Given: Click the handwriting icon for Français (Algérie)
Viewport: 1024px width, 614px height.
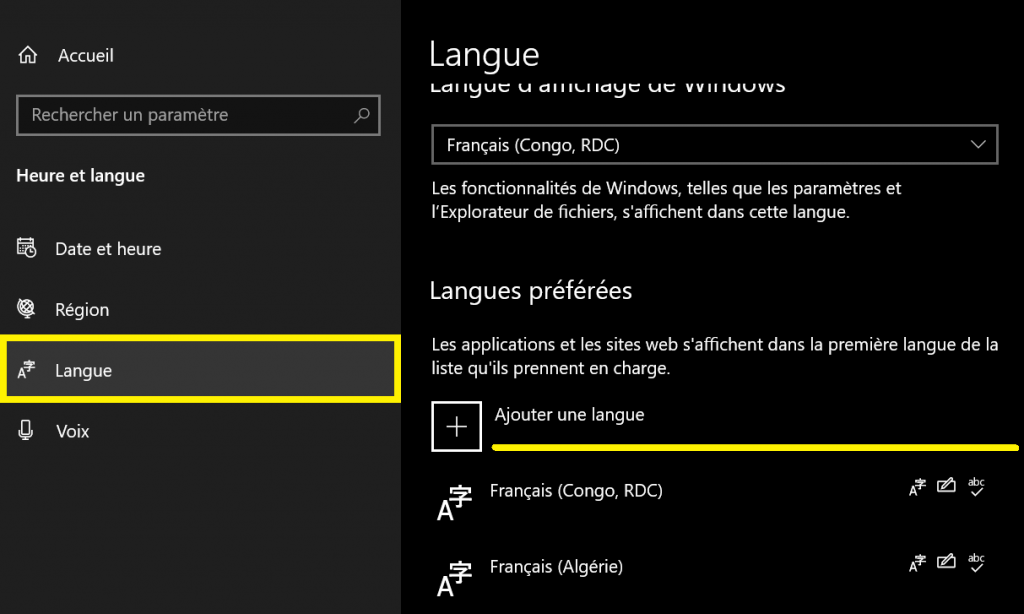Looking at the screenshot, I should tap(946, 561).
